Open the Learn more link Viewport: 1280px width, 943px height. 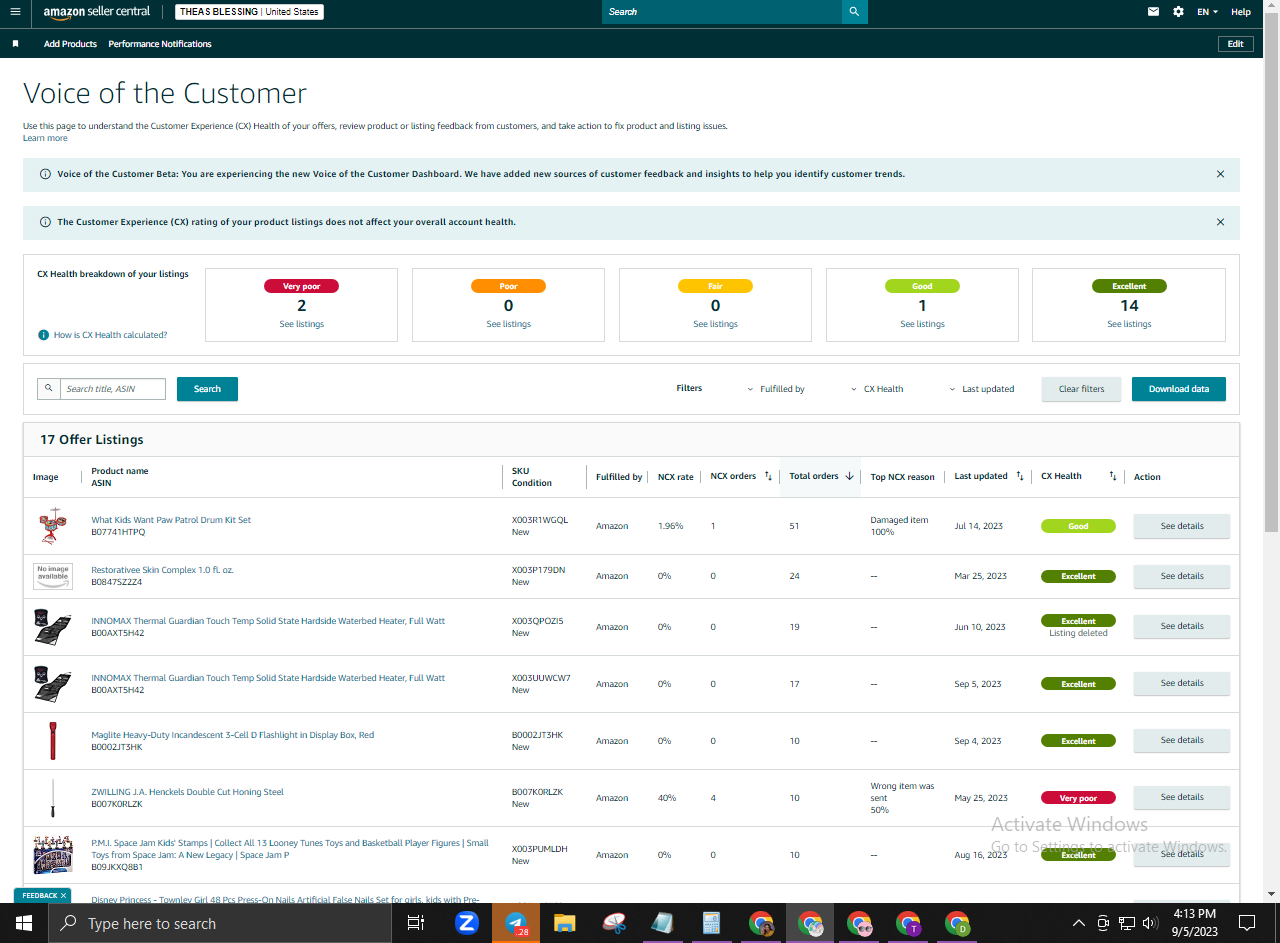[45, 138]
